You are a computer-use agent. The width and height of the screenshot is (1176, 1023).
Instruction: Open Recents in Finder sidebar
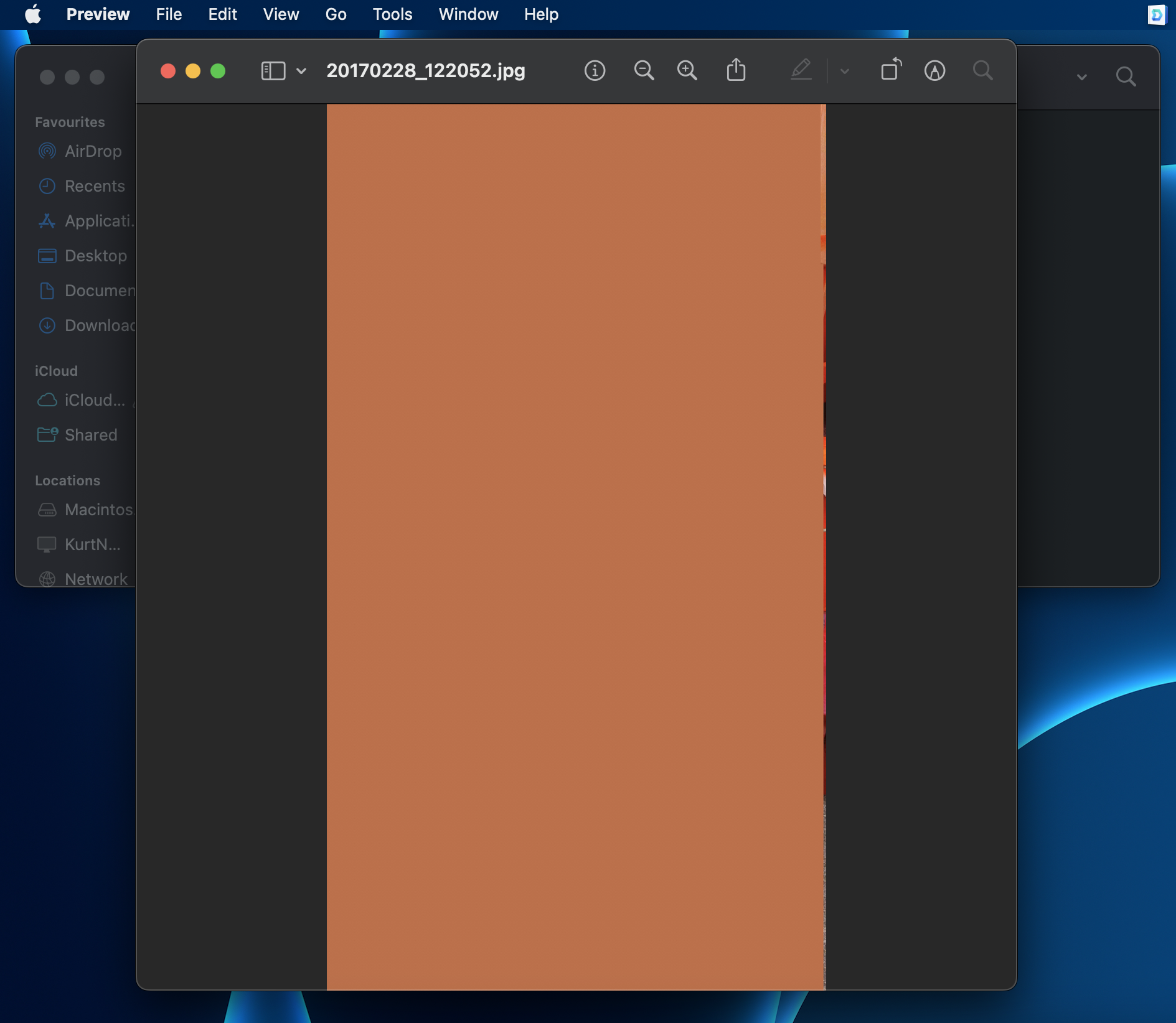[95, 186]
